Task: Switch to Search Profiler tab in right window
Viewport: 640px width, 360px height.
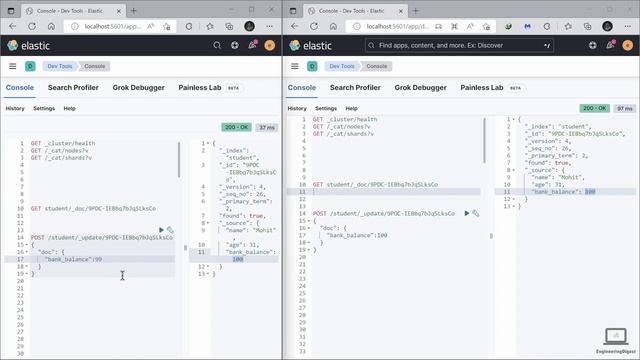Action: (x=355, y=87)
